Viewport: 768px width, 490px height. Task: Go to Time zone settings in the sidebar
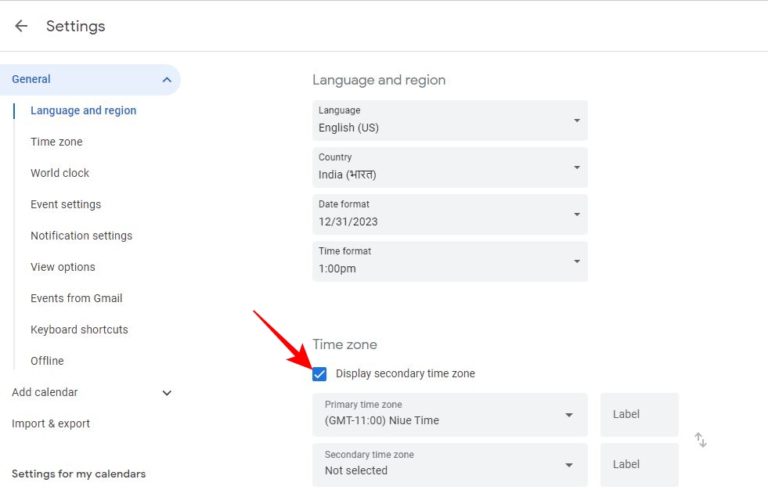[57, 142]
